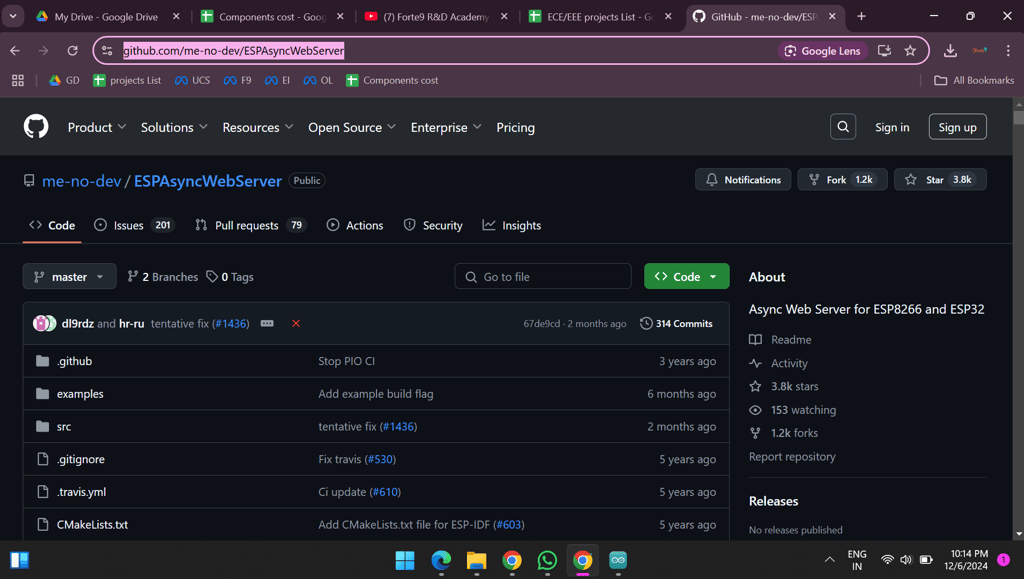Viewport: 1024px width, 579px height.
Task: Click Google Lens button in address bar
Action: 822,50
